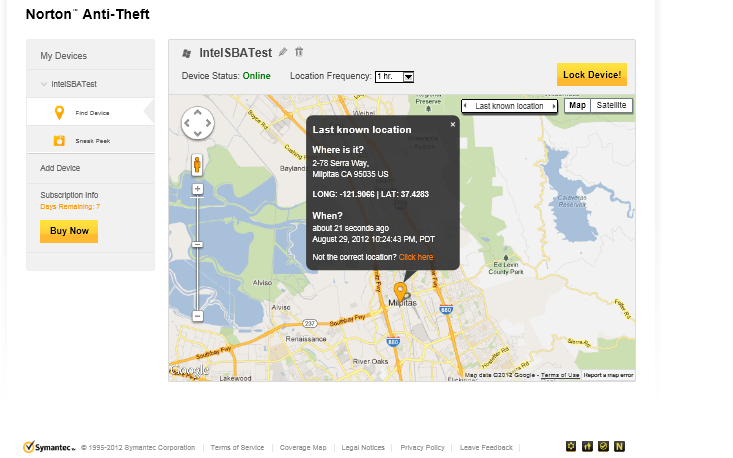Collapse the IntelSBATest device in sidebar
Screen dimensions: 733x458
coord(44,84)
